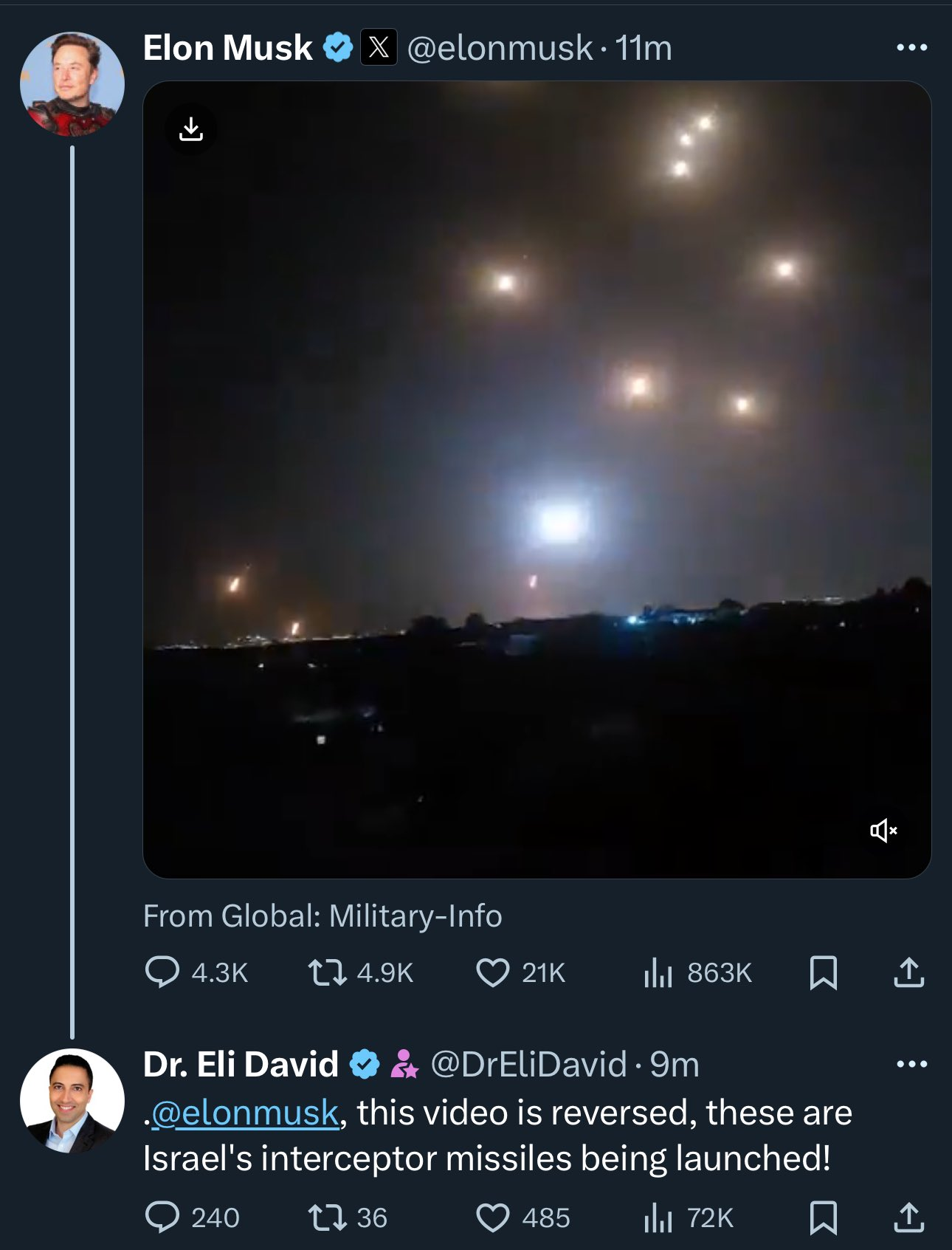Open the @elonmusk mention link in reply
The height and width of the screenshot is (1250, 952).
(245, 1113)
